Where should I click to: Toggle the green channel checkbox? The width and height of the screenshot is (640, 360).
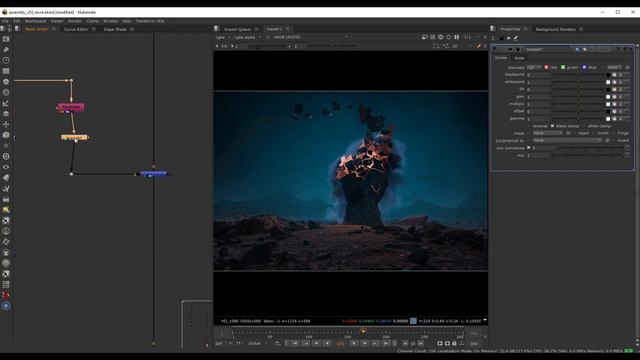pyautogui.click(x=563, y=67)
